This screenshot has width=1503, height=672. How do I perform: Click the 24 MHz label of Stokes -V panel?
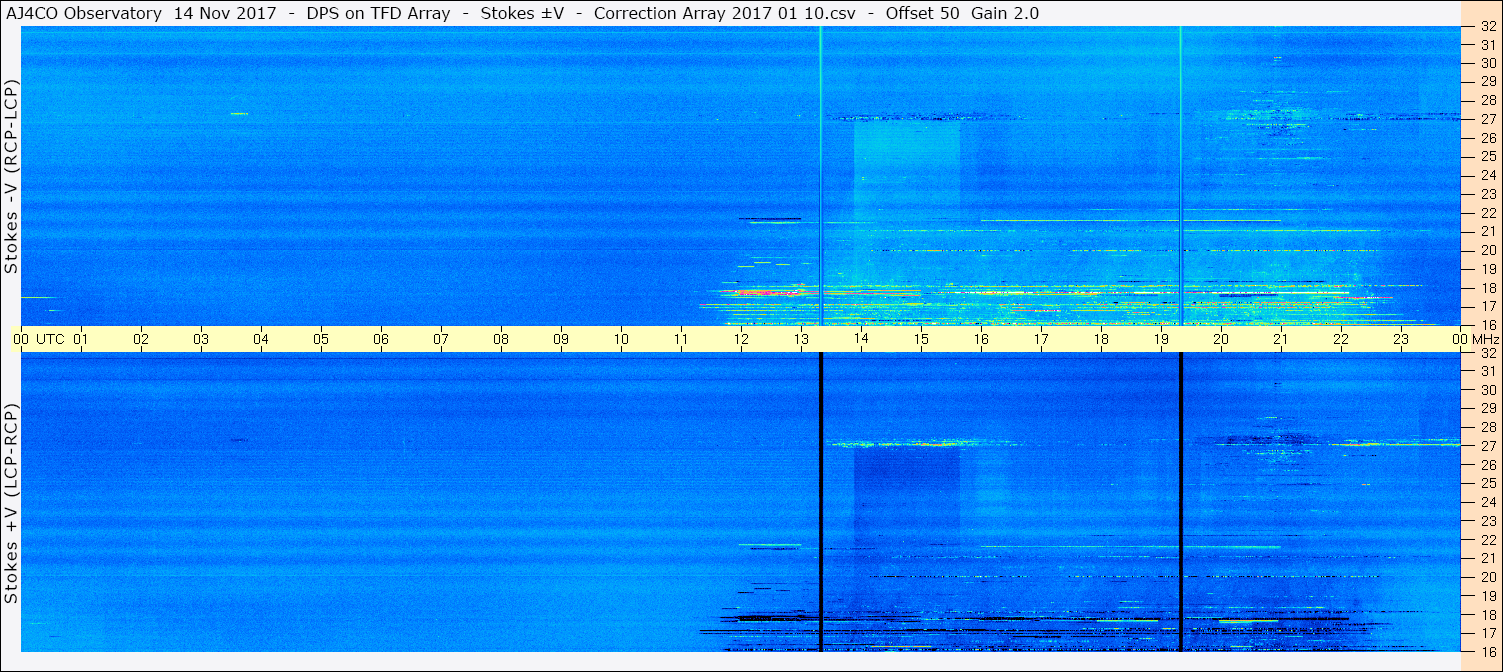tap(1488, 175)
